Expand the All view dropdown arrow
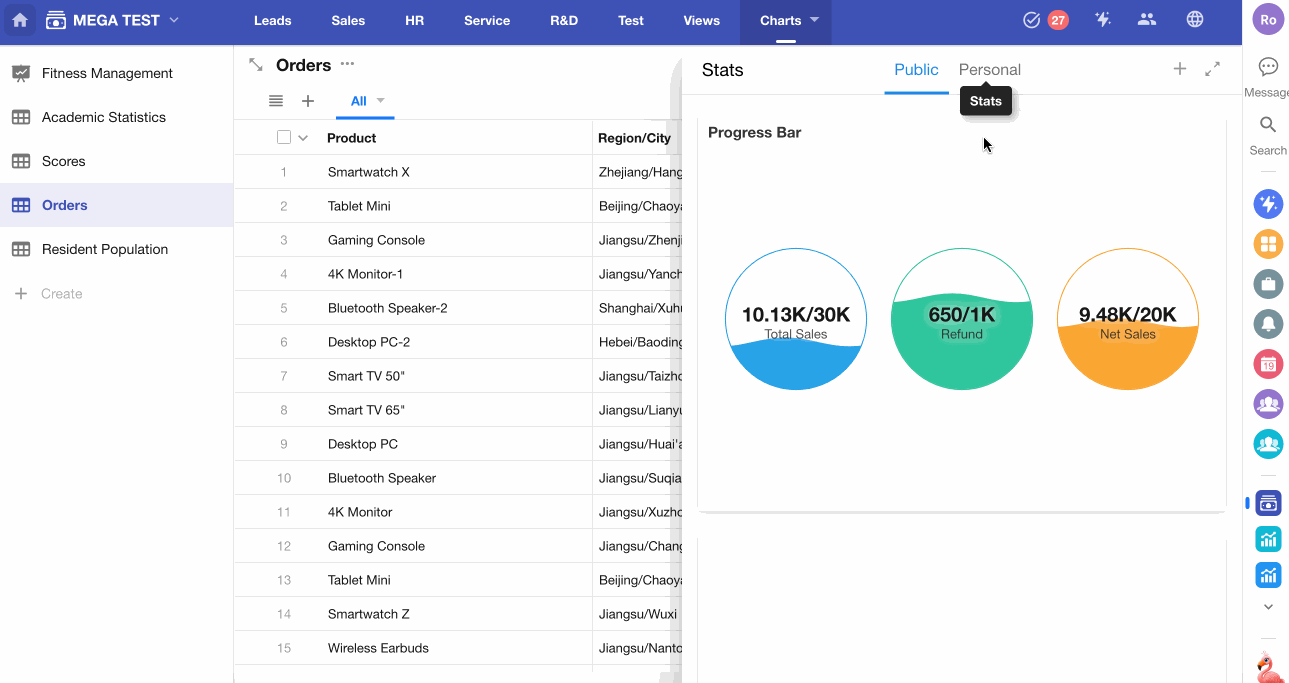This screenshot has height=683, width=1289. pyautogui.click(x=381, y=101)
